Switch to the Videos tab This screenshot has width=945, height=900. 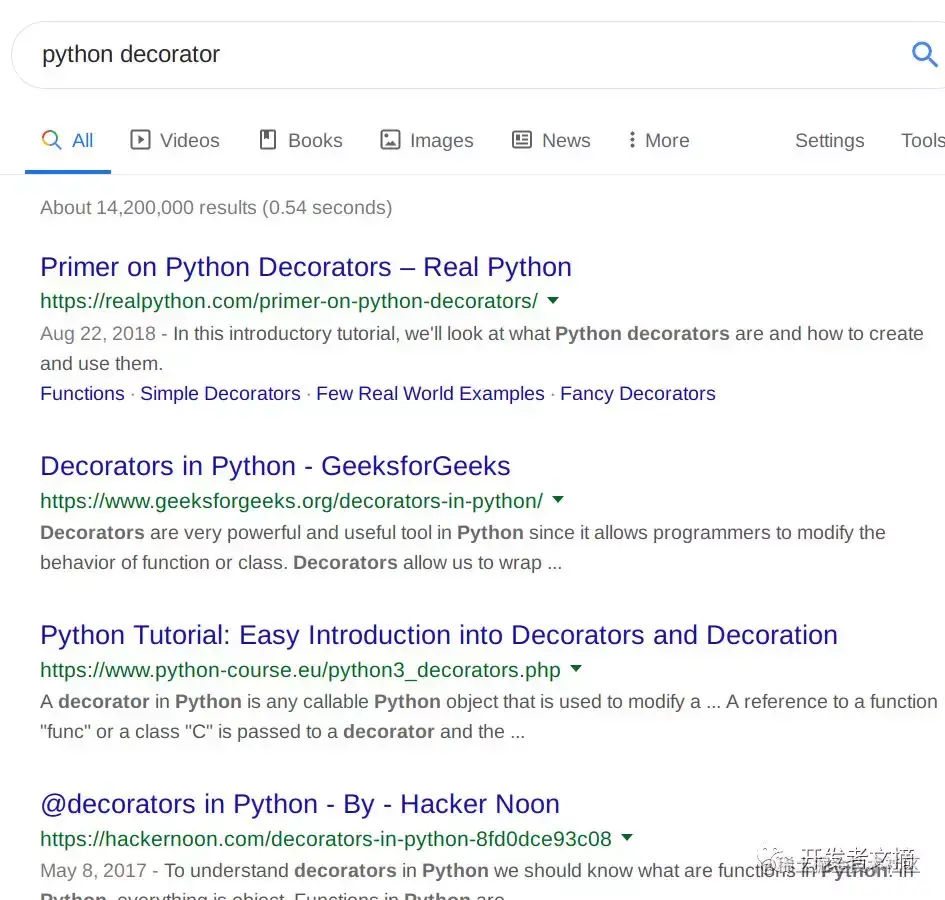tap(175, 140)
